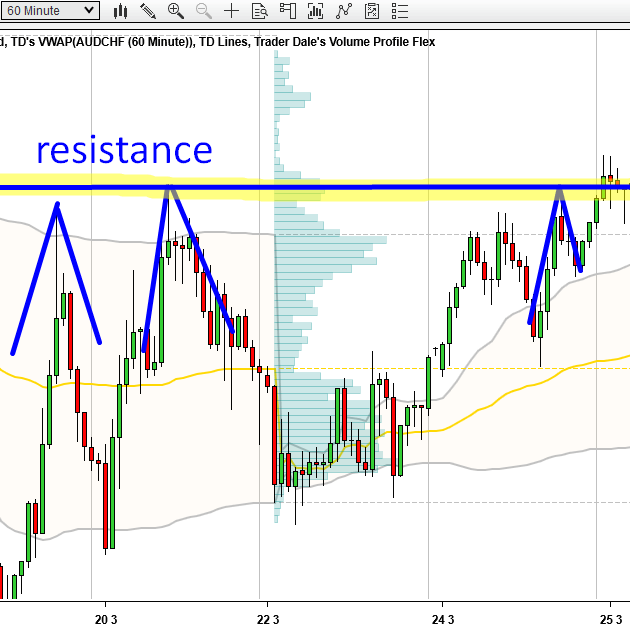This screenshot has height=630, width=630.
Task: Activate the pencil drawing tool
Action: 148,11
